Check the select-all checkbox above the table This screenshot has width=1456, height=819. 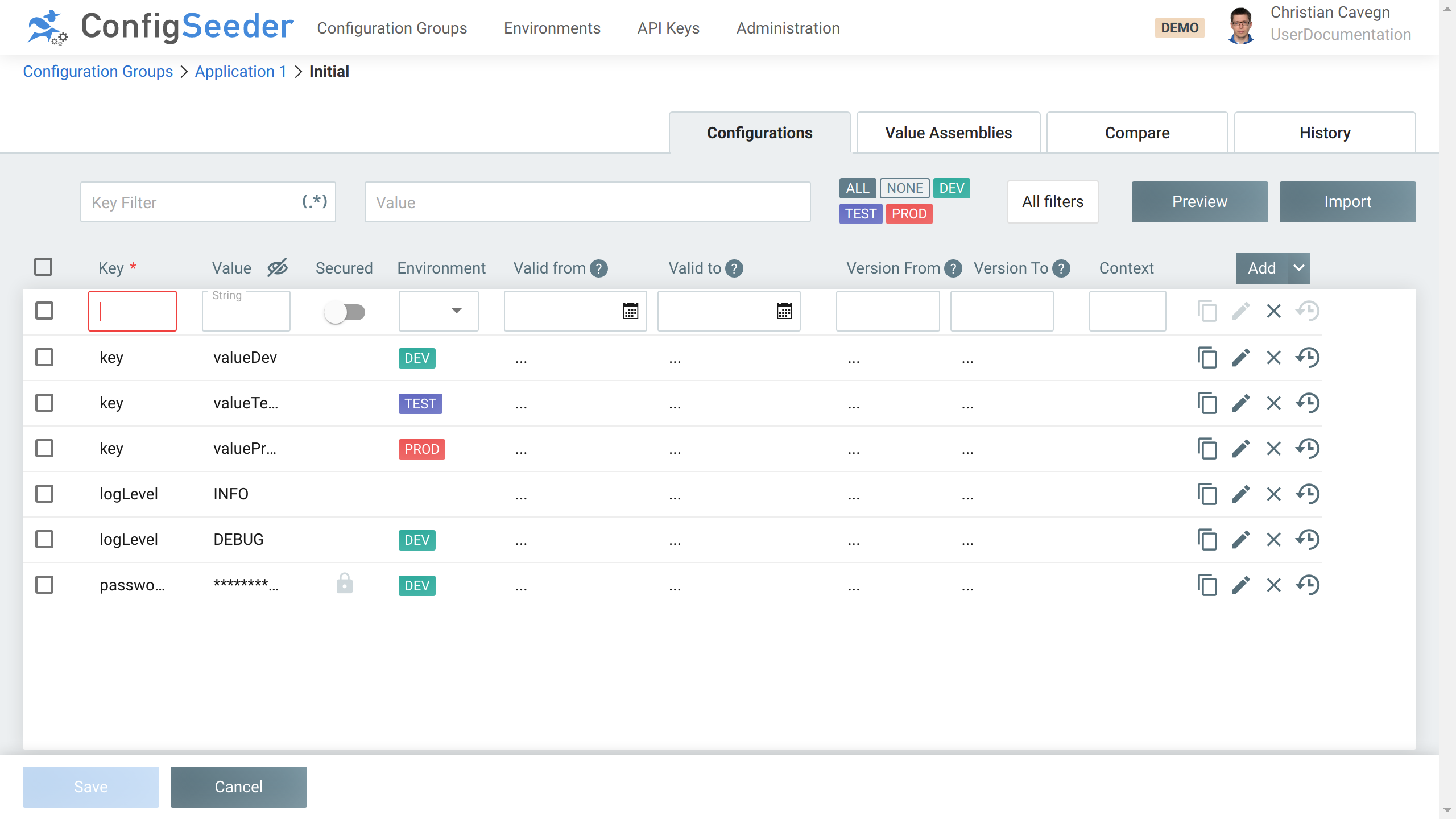[44, 266]
